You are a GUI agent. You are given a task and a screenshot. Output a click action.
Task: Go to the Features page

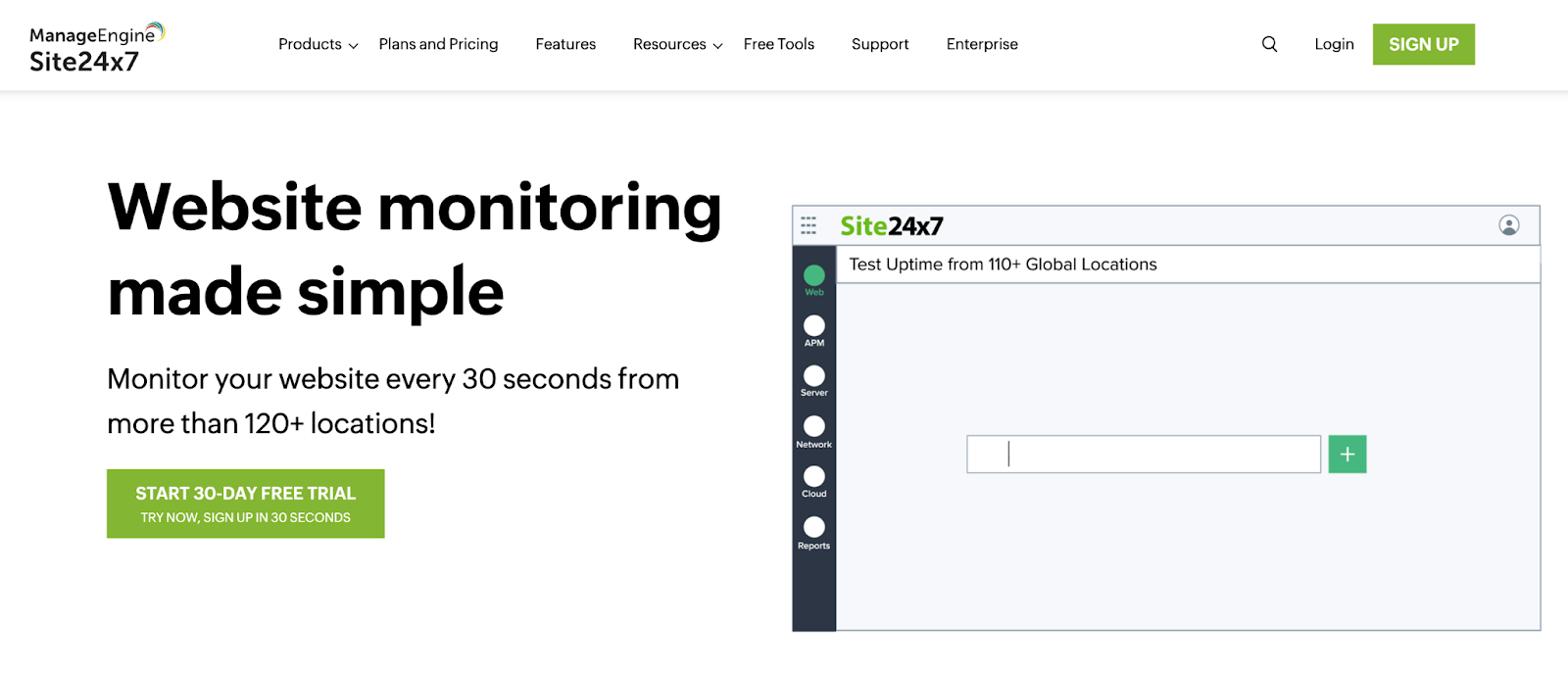tap(565, 44)
